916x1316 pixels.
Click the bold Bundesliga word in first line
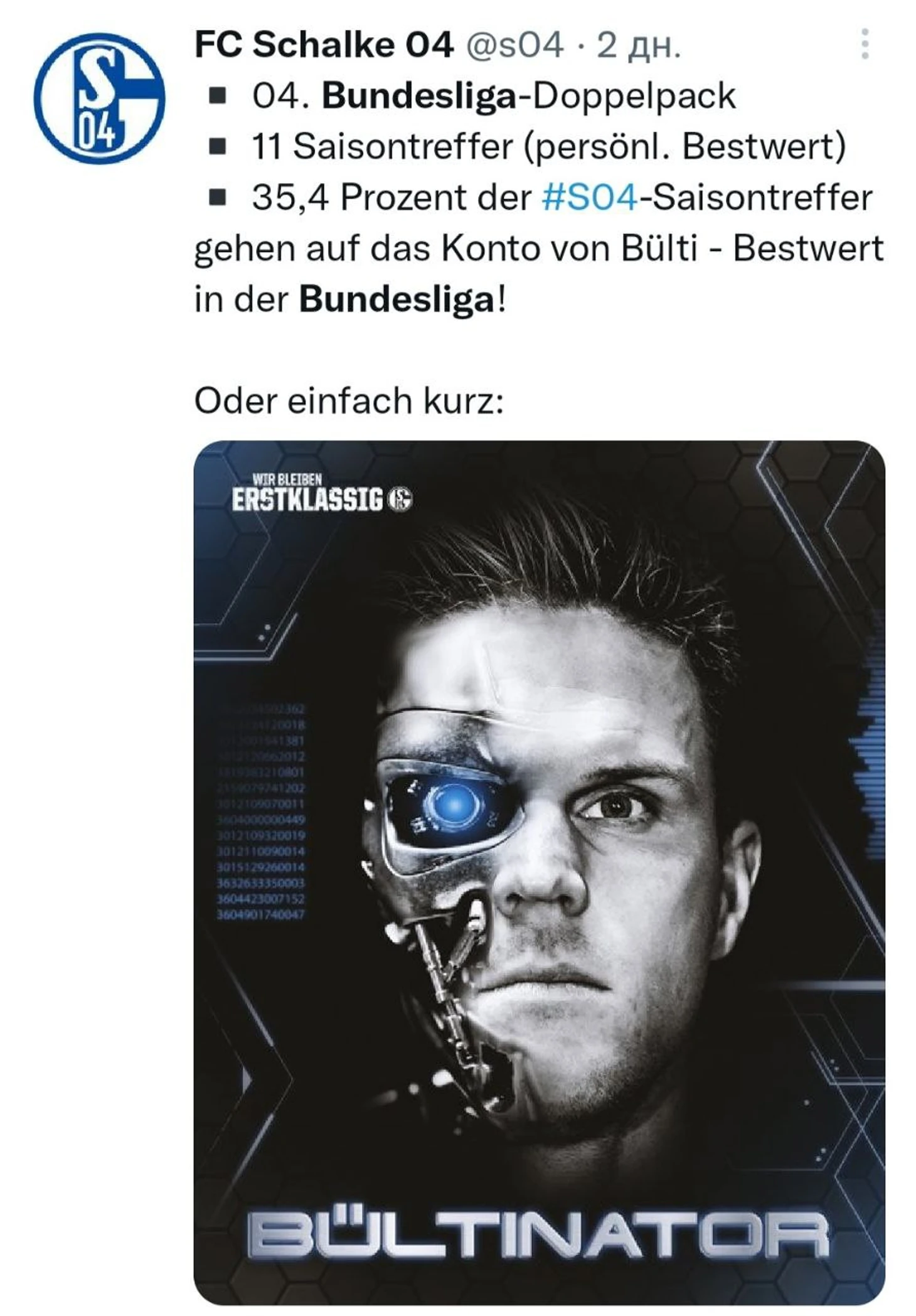click(x=418, y=96)
